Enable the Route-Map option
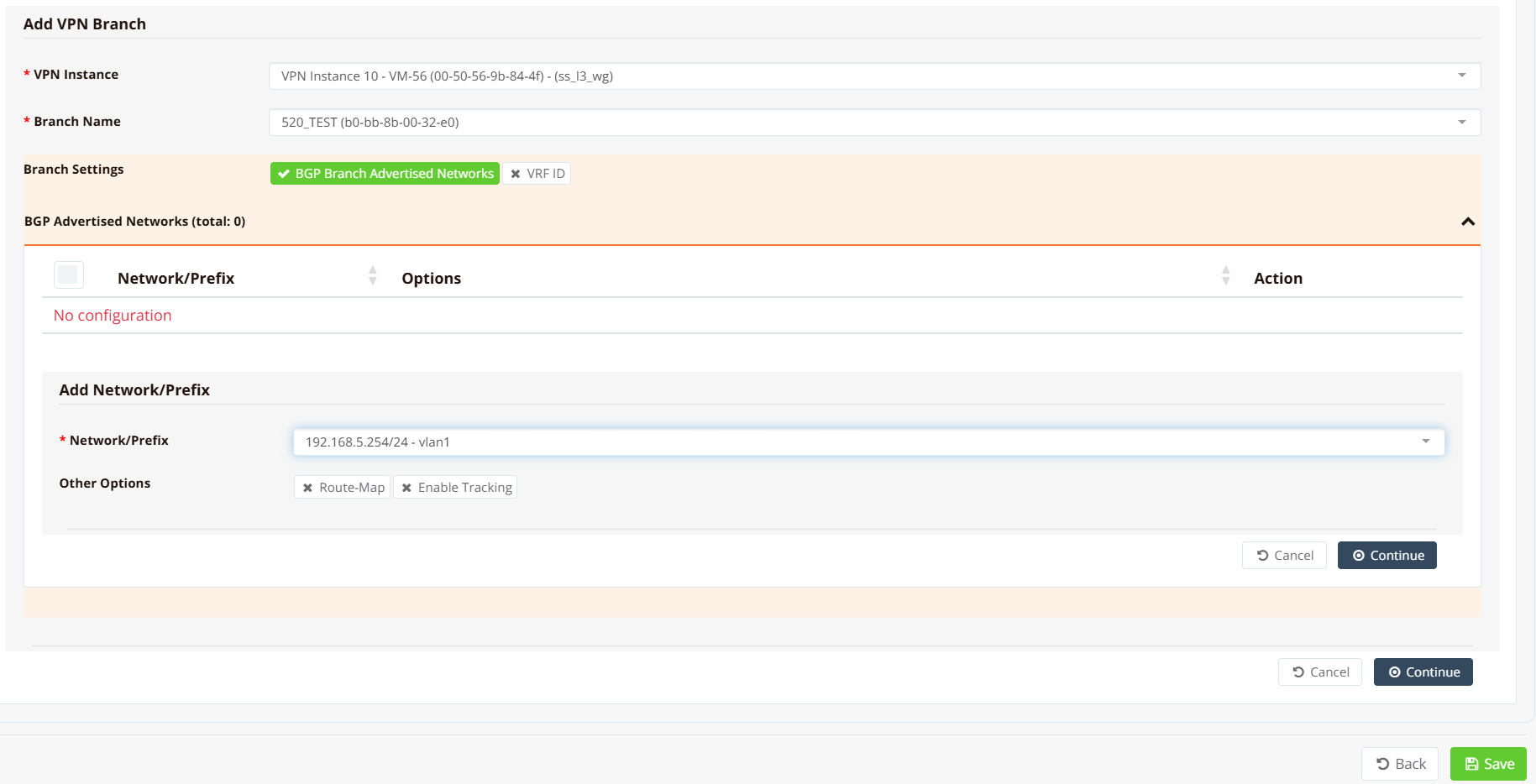This screenshot has height=784, width=1536. [x=343, y=488]
